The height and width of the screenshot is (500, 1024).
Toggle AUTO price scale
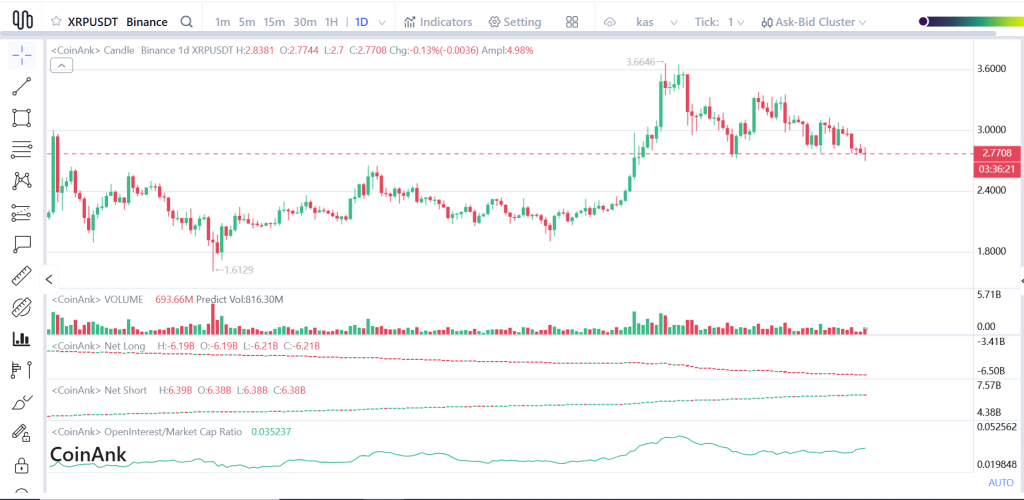pos(1000,482)
